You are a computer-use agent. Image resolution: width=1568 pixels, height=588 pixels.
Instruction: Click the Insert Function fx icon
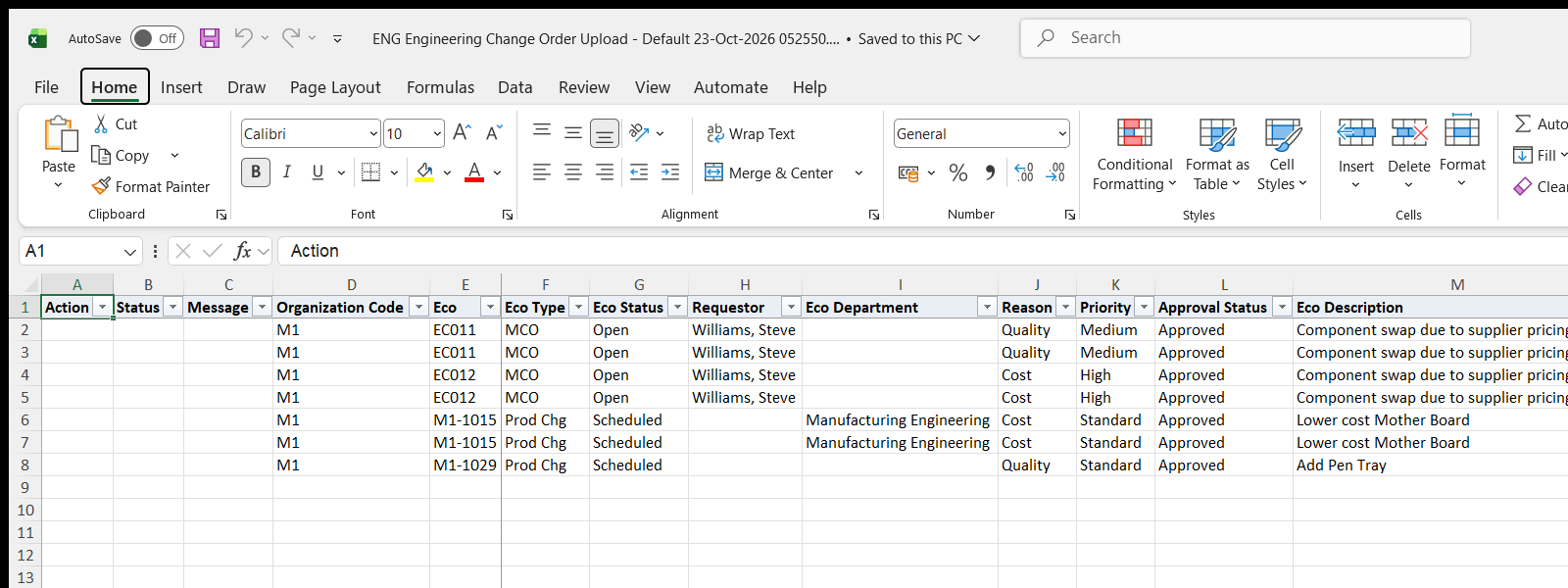[x=242, y=251]
